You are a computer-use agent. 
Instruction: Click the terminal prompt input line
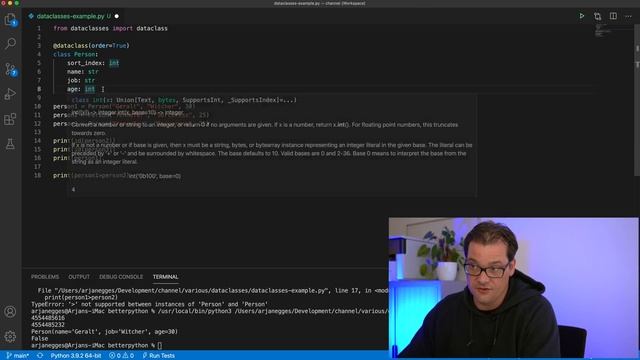(x=96, y=345)
